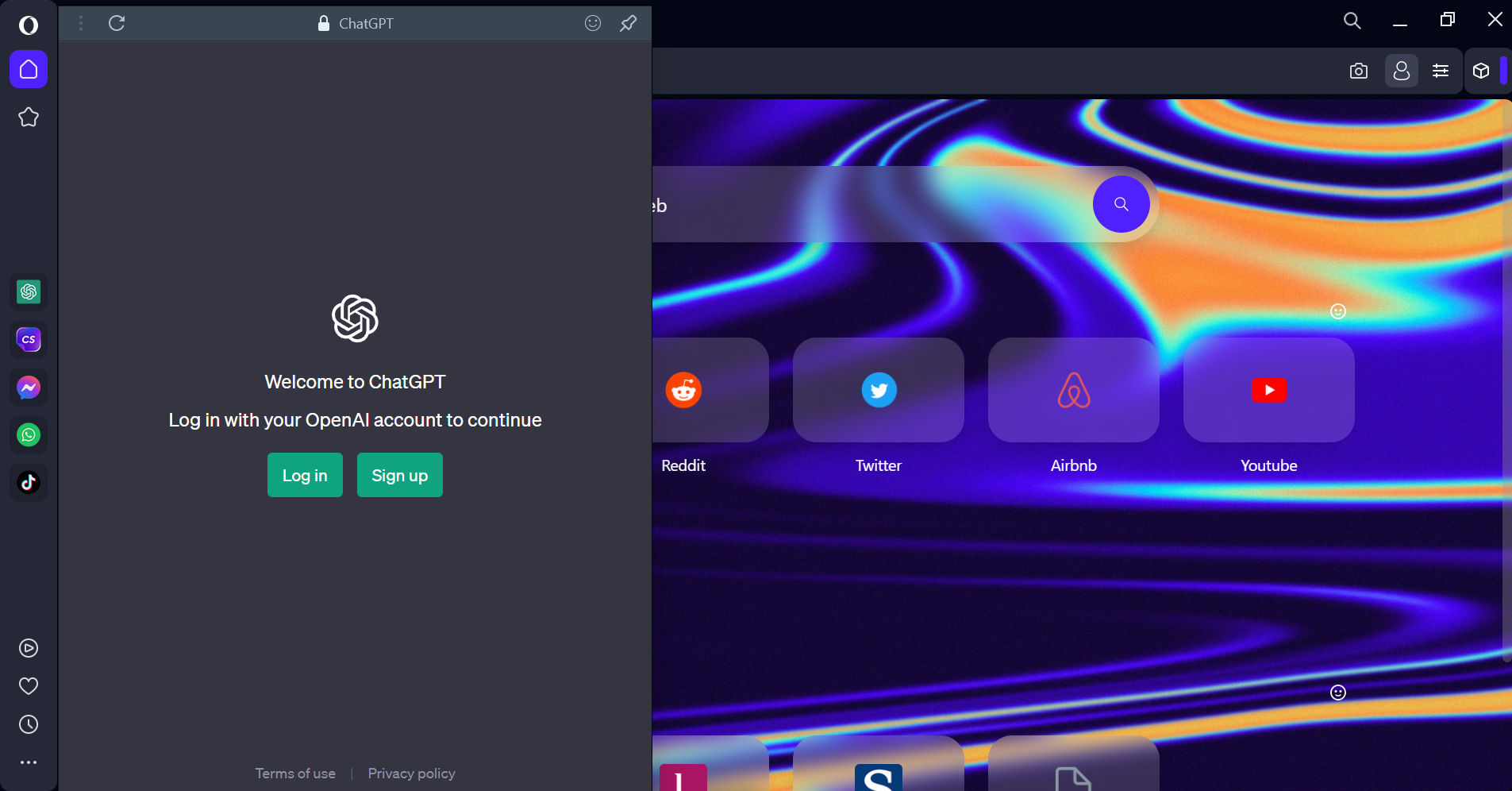1512x791 pixels.
Task: Open the Youtube speed dial tile
Action: tap(1269, 390)
